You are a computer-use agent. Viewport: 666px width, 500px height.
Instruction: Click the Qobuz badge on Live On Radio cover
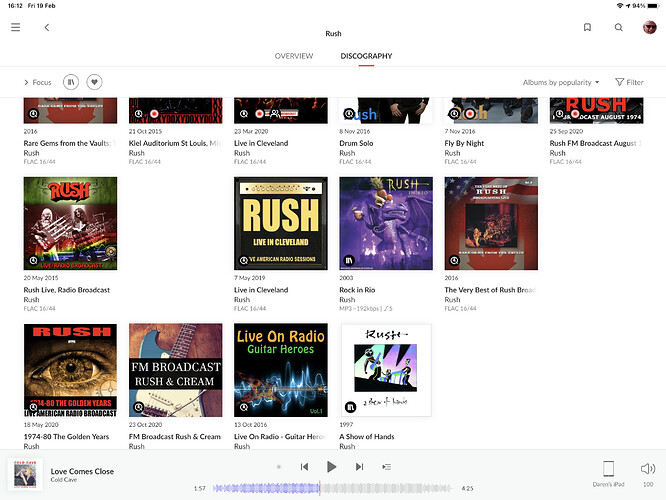(x=244, y=407)
